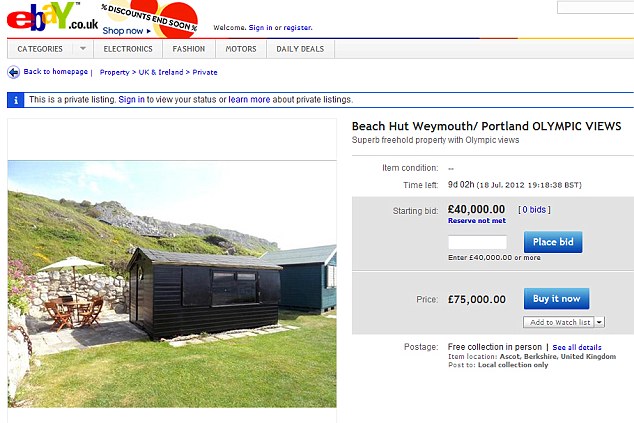Click the back arrow icon
The width and height of the screenshot is (634, 423).
pyautogui.click(x=13, y=72)
